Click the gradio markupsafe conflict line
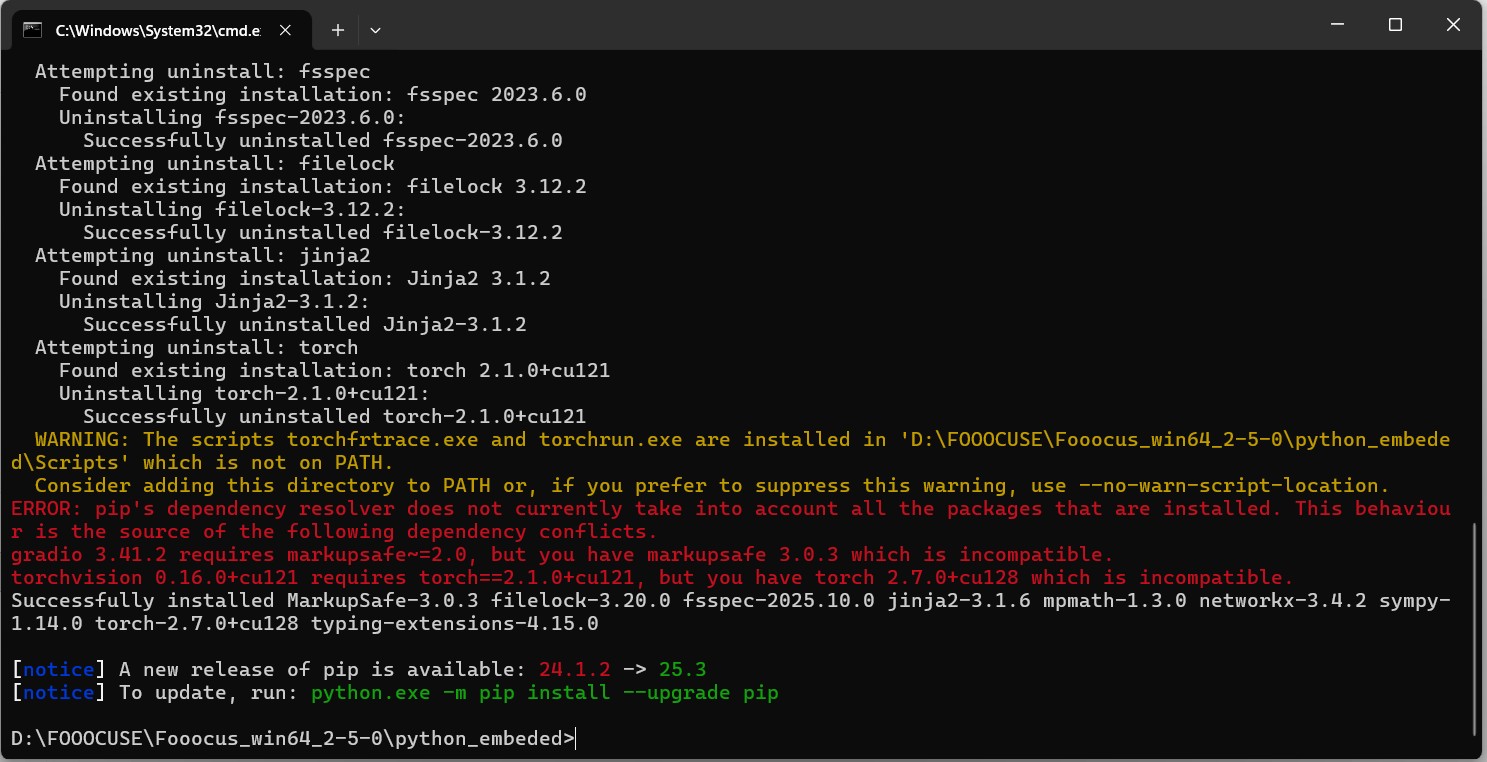This screenshot has height=762, width=1487. (561, 555)
